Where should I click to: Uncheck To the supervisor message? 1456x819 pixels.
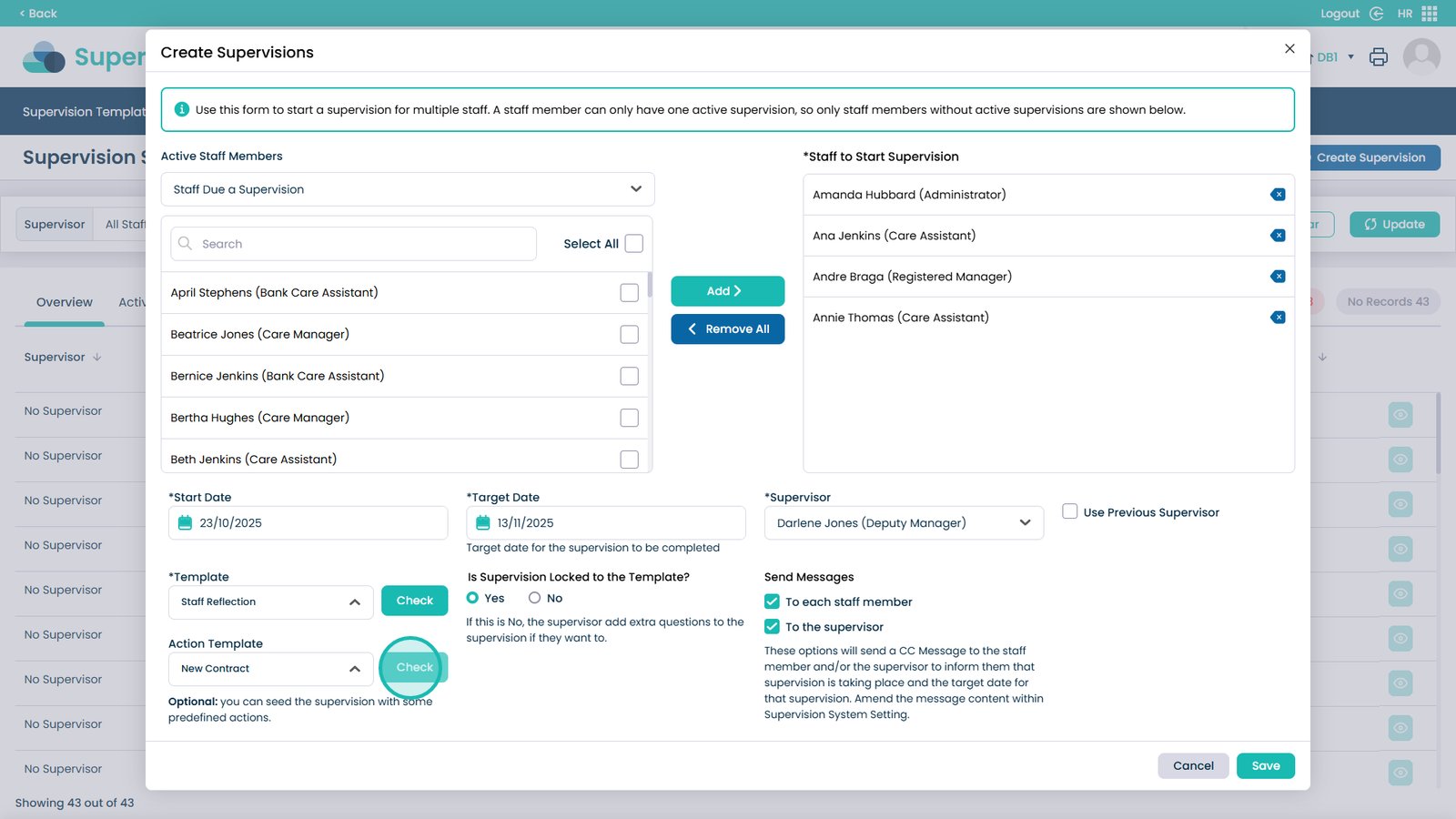coord(772,627)
